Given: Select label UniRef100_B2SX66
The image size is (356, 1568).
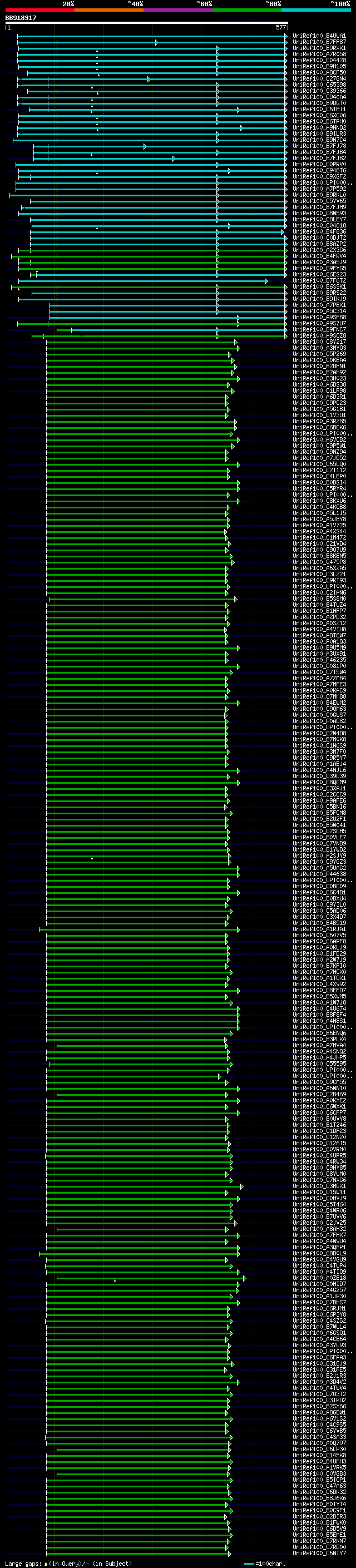Looking at the screenshot, I should point(319,1407).
